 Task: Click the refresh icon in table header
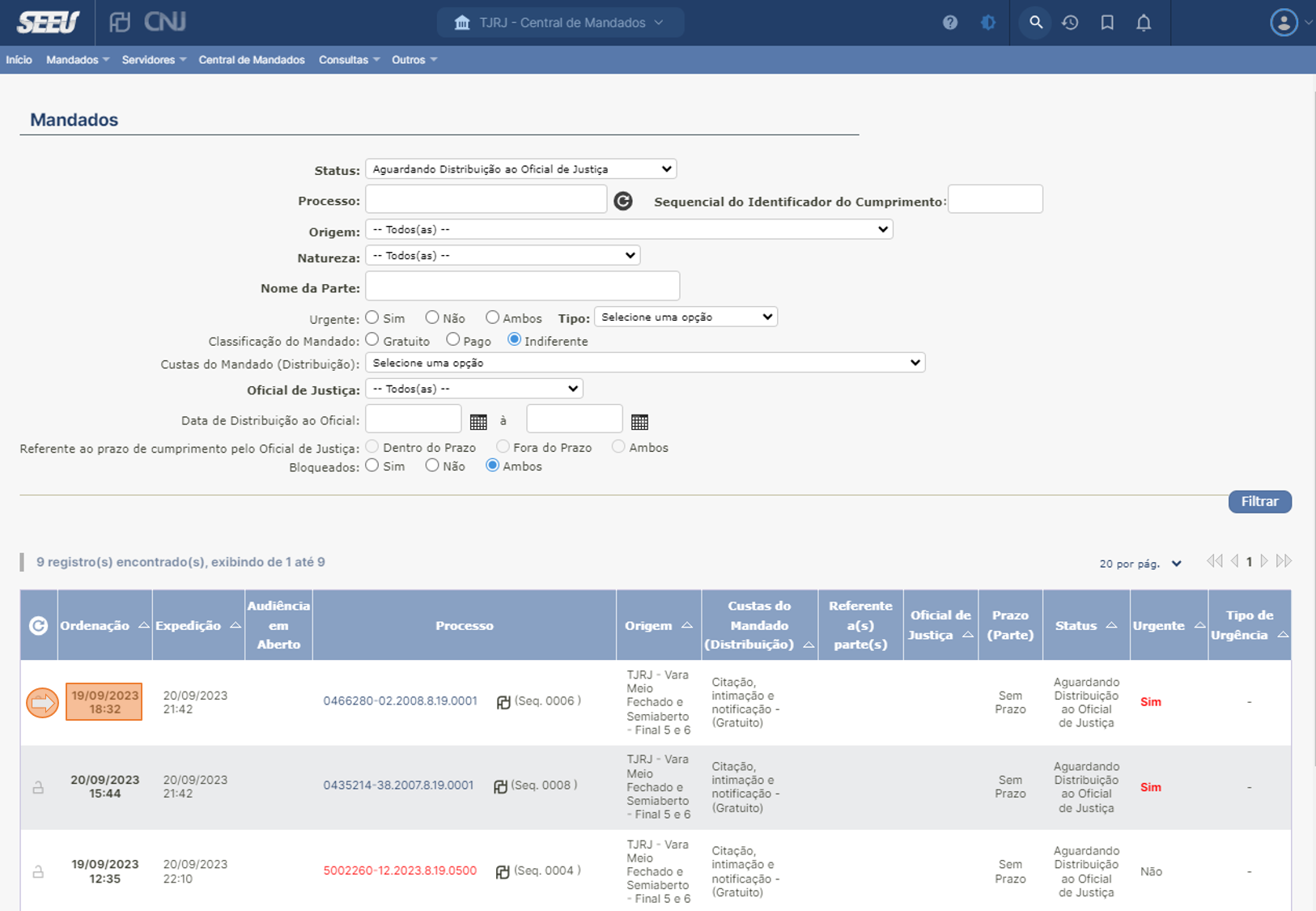click(x=38, y=625)
